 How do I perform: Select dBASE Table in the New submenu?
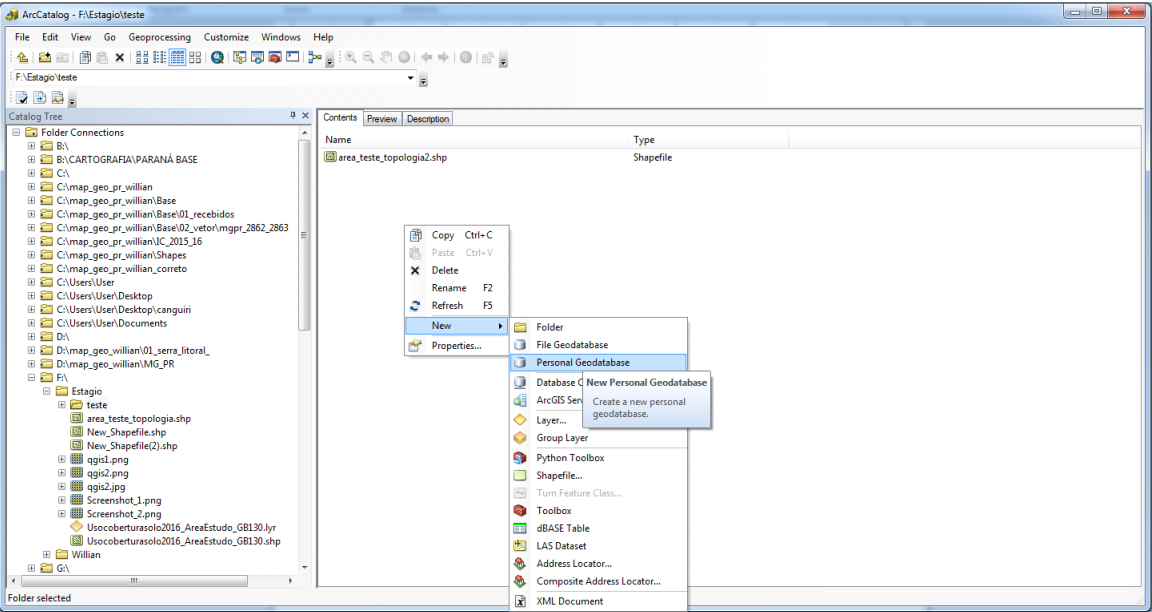point(598,528)
